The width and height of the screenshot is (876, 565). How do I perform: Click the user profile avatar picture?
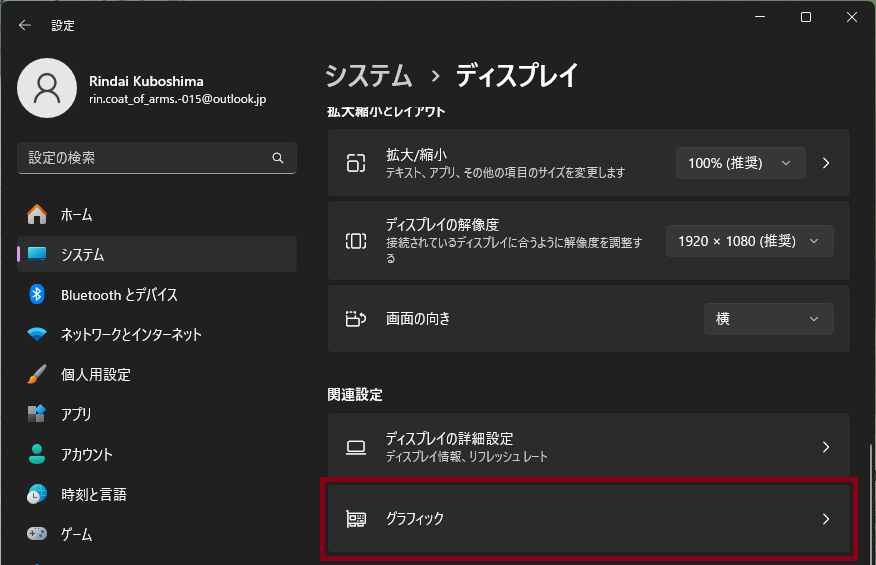click(47, 88)
